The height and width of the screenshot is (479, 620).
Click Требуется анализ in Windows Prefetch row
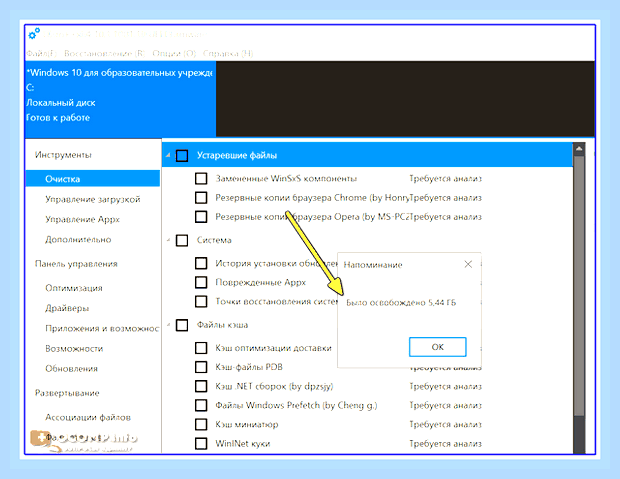[x=446, y=405]
